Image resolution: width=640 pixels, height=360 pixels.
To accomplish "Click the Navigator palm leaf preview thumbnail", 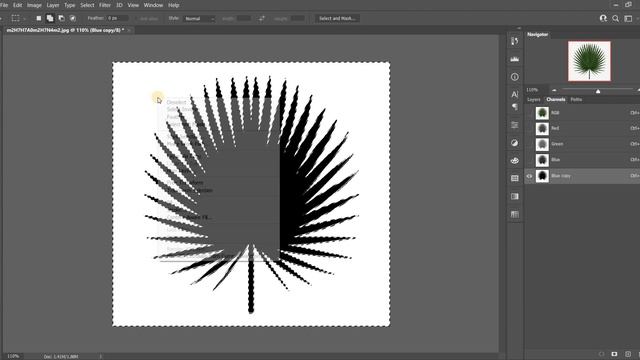I will (x=589, y=61).
